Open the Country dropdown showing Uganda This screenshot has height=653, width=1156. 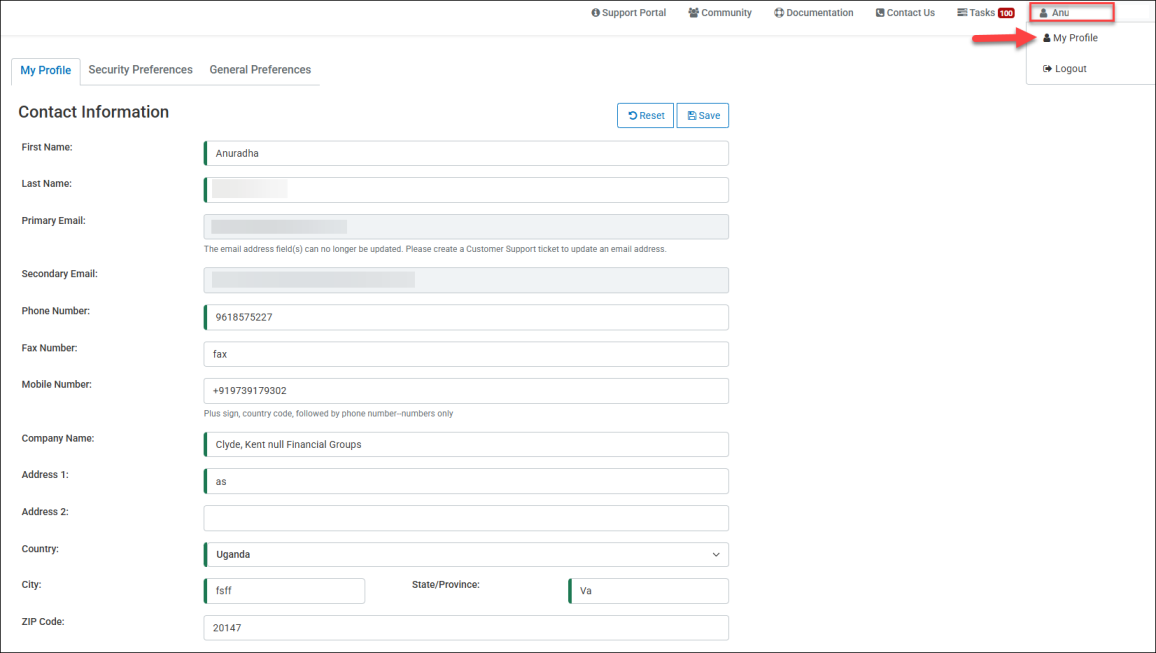(465, 554)
